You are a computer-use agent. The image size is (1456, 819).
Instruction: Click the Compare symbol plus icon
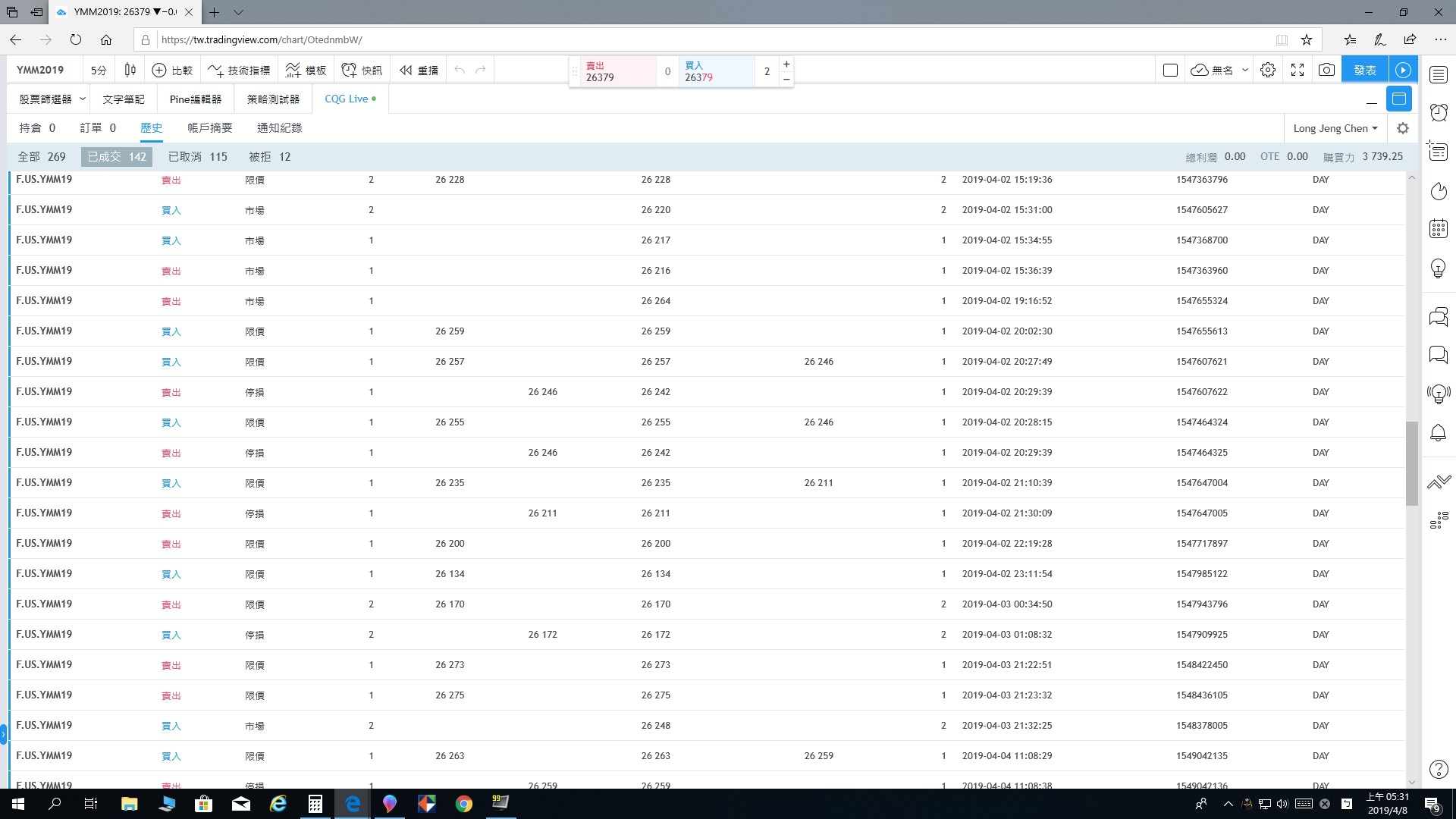(x=159, y=70)
